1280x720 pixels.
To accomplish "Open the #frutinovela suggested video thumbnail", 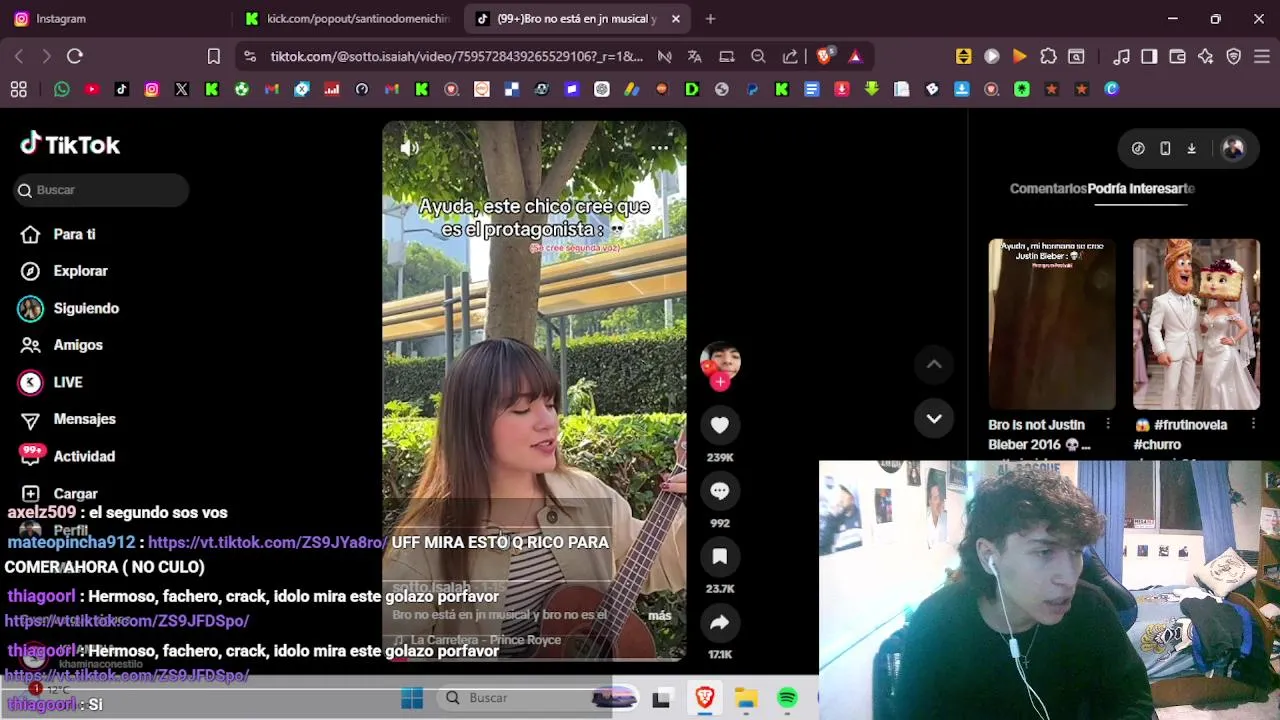I will (x=1196, y=324).
